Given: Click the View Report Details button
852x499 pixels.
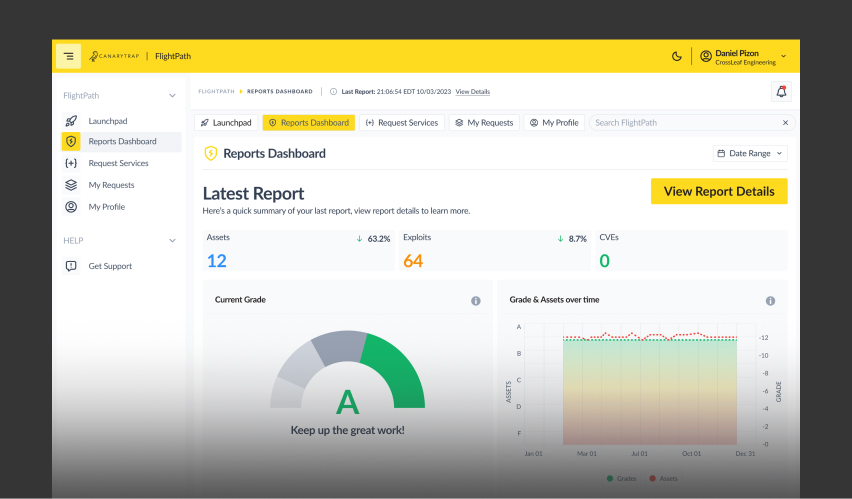Looking at the screenshot, I should (x=719, y=191).
